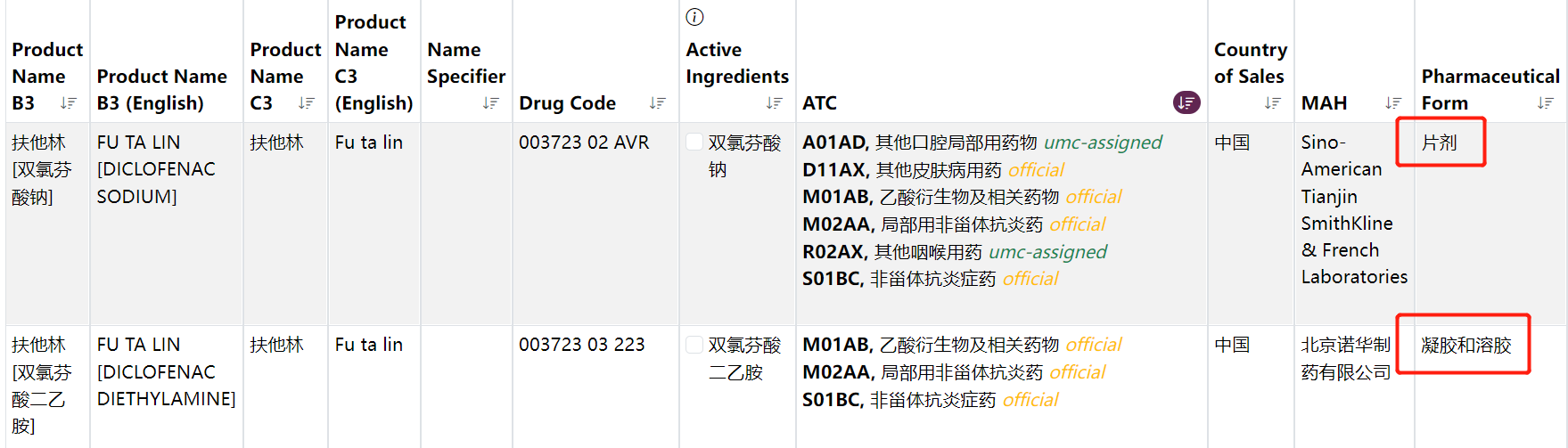Sort by Pharmaceutical Form column
The width and height of the screenshot is (1568, 448).
1546,103
